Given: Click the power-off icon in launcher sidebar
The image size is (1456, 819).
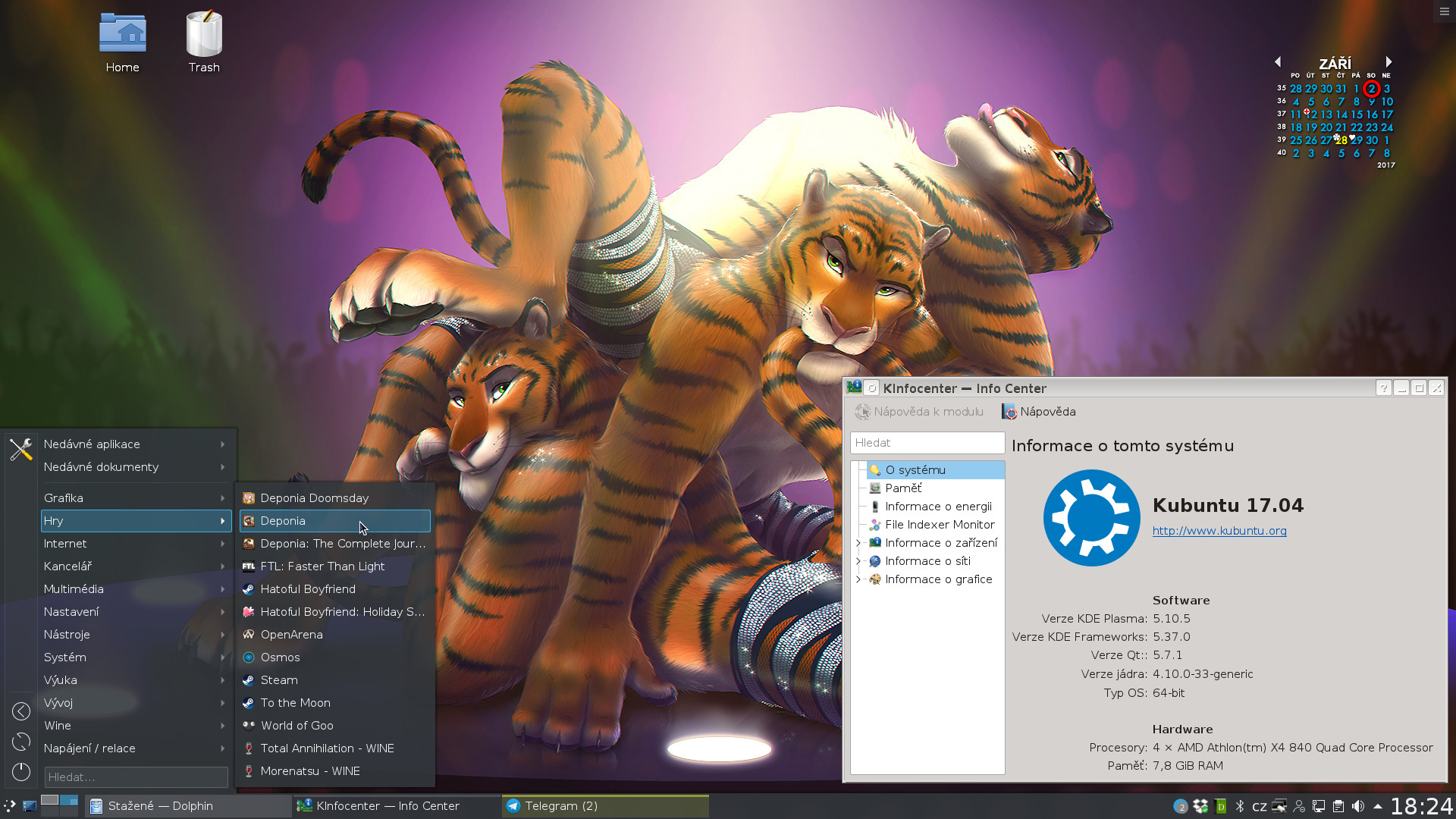Looking at the screenshot, I should point(21,772).
